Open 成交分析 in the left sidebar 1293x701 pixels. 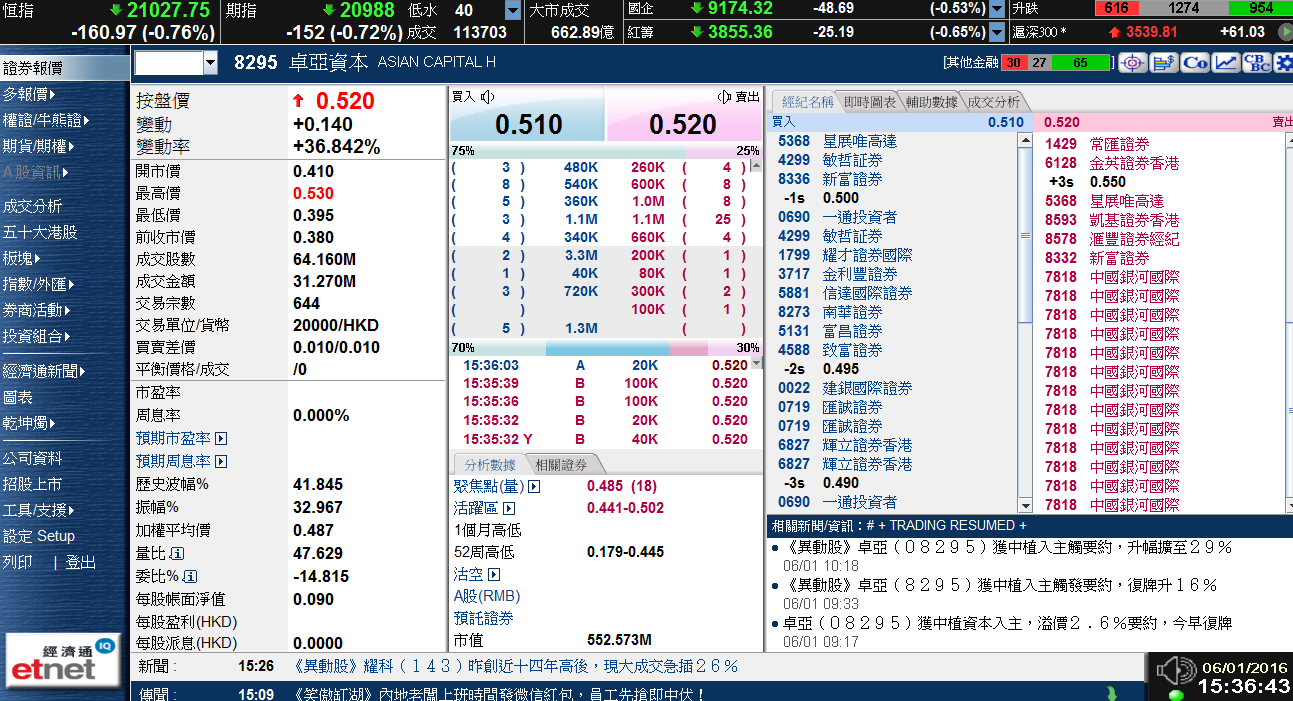coord(33,206)
